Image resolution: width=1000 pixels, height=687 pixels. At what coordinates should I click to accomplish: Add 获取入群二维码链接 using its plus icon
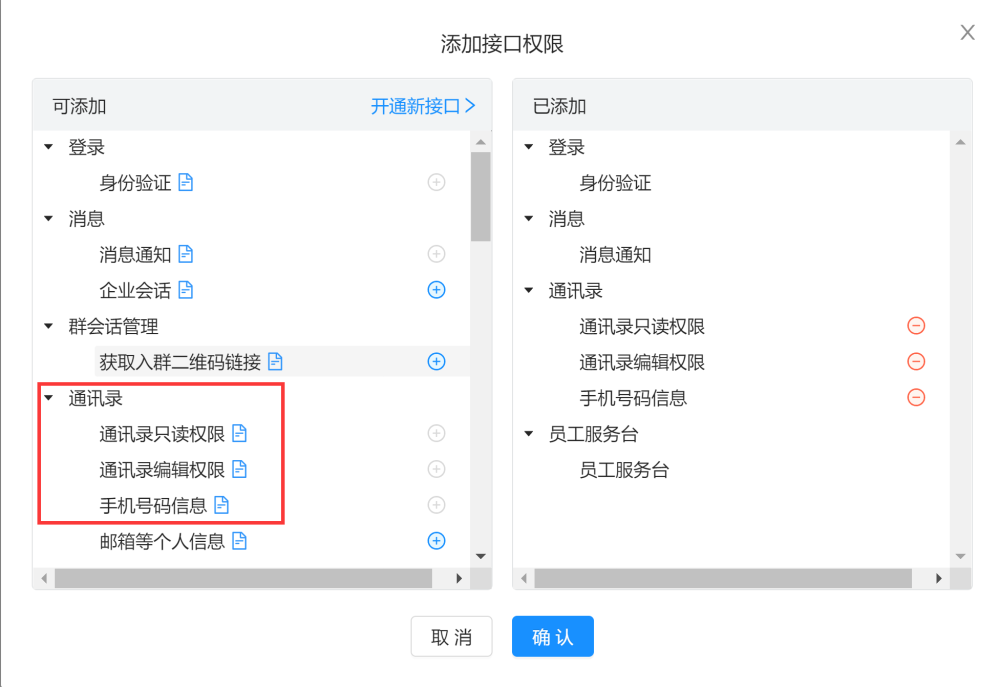(436, 362)
